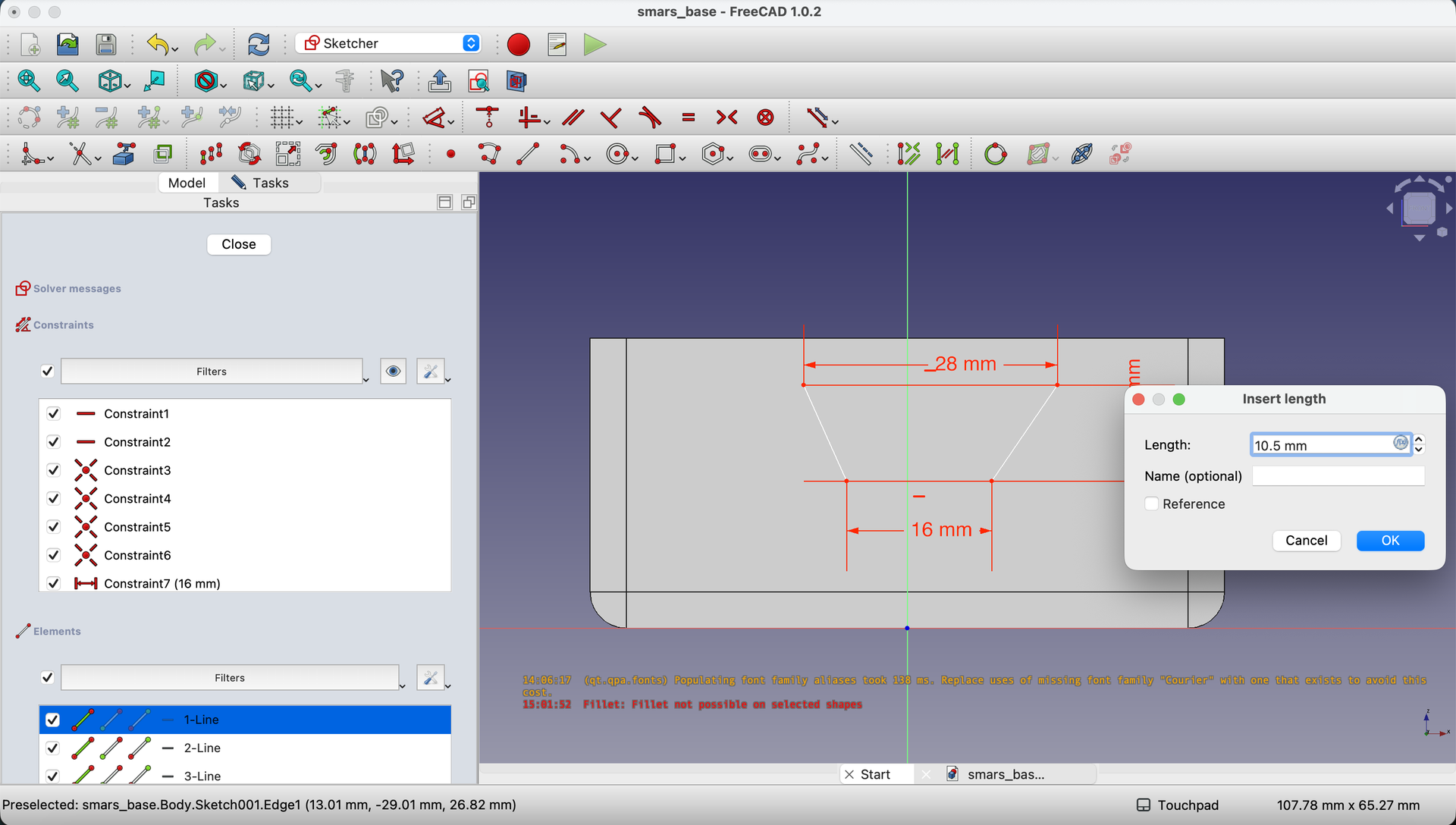Open the Sketcher workbench dropdown
Image resolution: width=1456 pixels, height=825 pixels.
[x=388, y=43]
